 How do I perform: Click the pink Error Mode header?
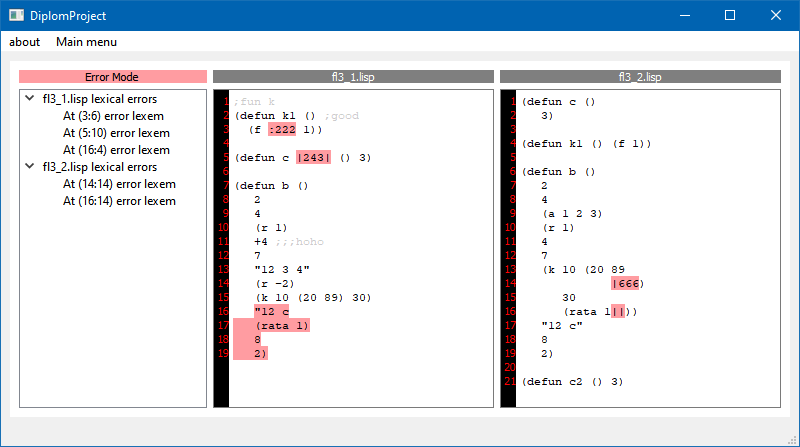pos(112,77)
